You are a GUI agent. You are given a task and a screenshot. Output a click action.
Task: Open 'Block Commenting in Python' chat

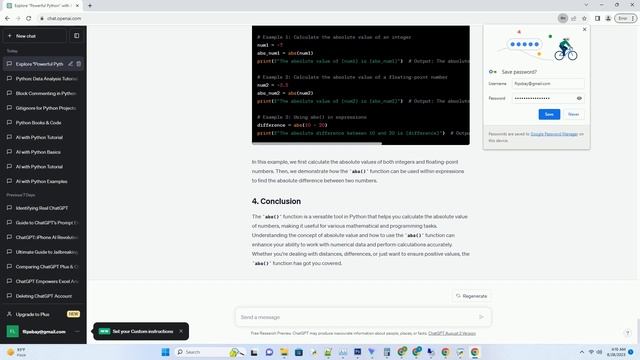[x=43, y=93]
